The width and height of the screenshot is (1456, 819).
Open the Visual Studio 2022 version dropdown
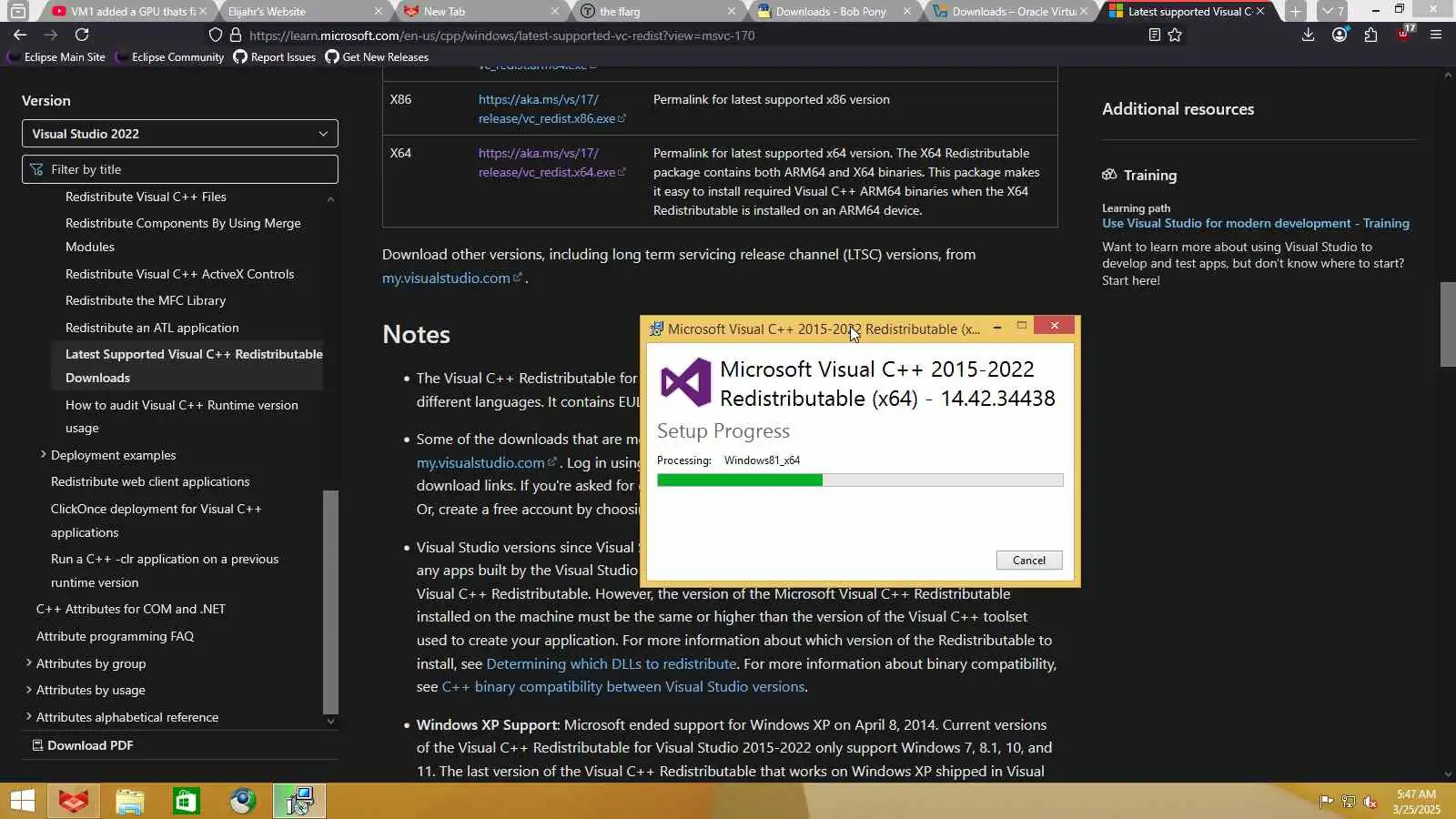(180, 134)
